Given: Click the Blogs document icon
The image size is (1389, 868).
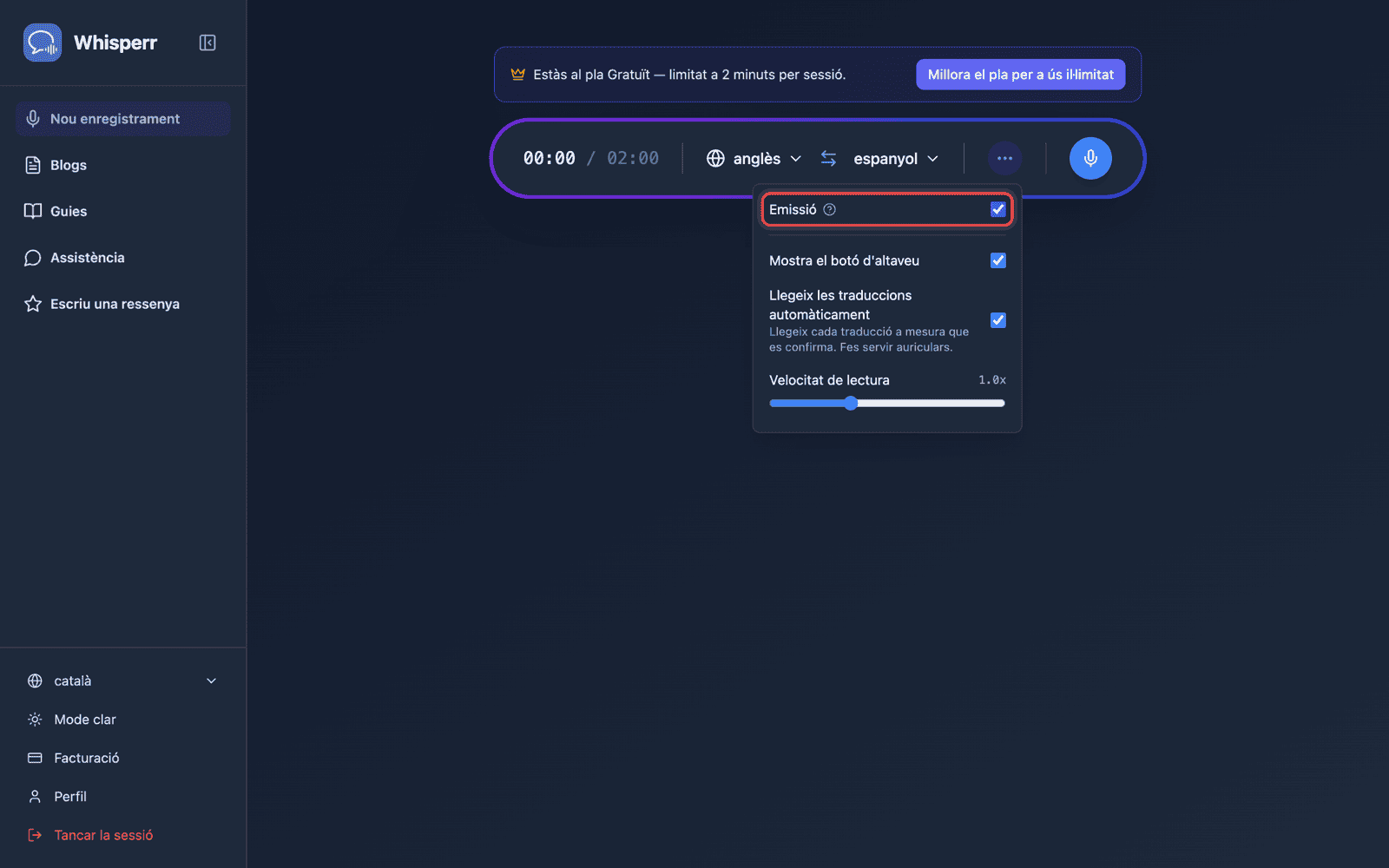Looking at the screenshot, I should pyautogui.click(x=33, y=165).
